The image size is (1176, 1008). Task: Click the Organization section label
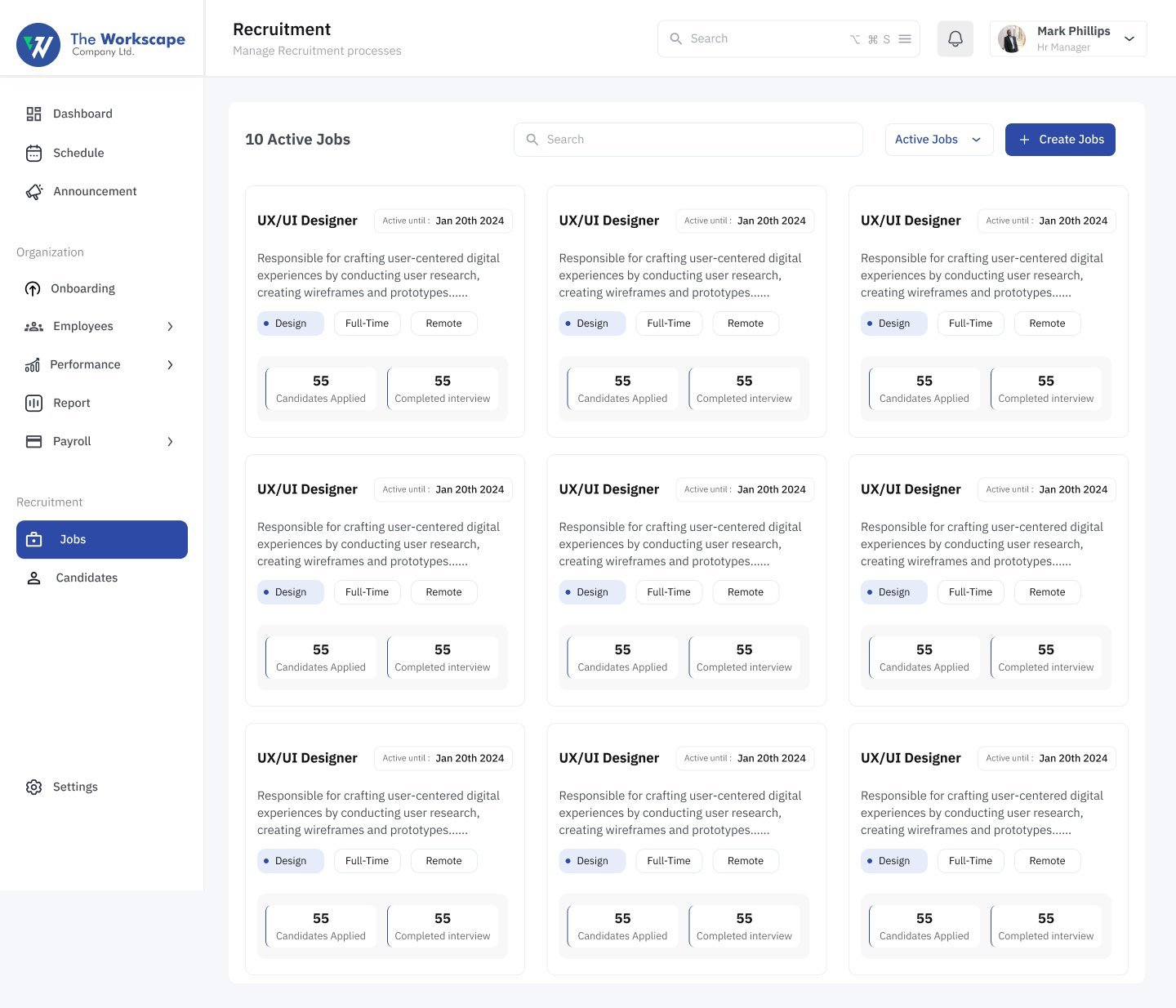(x=50, y=252)
